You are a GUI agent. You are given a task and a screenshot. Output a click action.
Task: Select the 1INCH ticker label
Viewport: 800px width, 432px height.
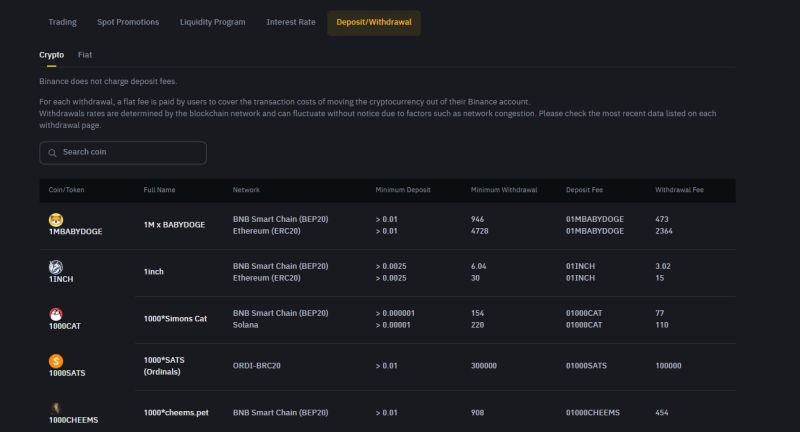coord(61,279)
